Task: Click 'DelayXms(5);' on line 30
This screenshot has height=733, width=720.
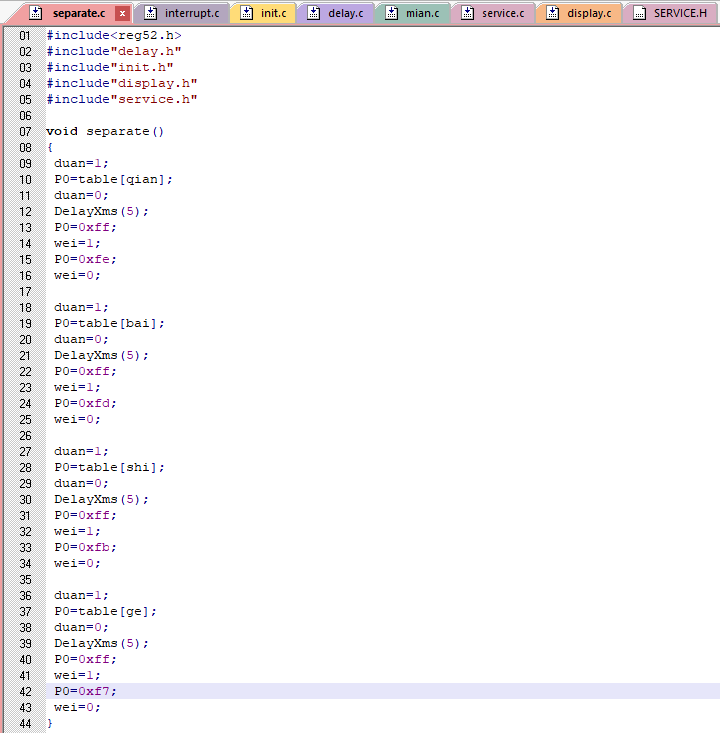Action: [101, 499]
